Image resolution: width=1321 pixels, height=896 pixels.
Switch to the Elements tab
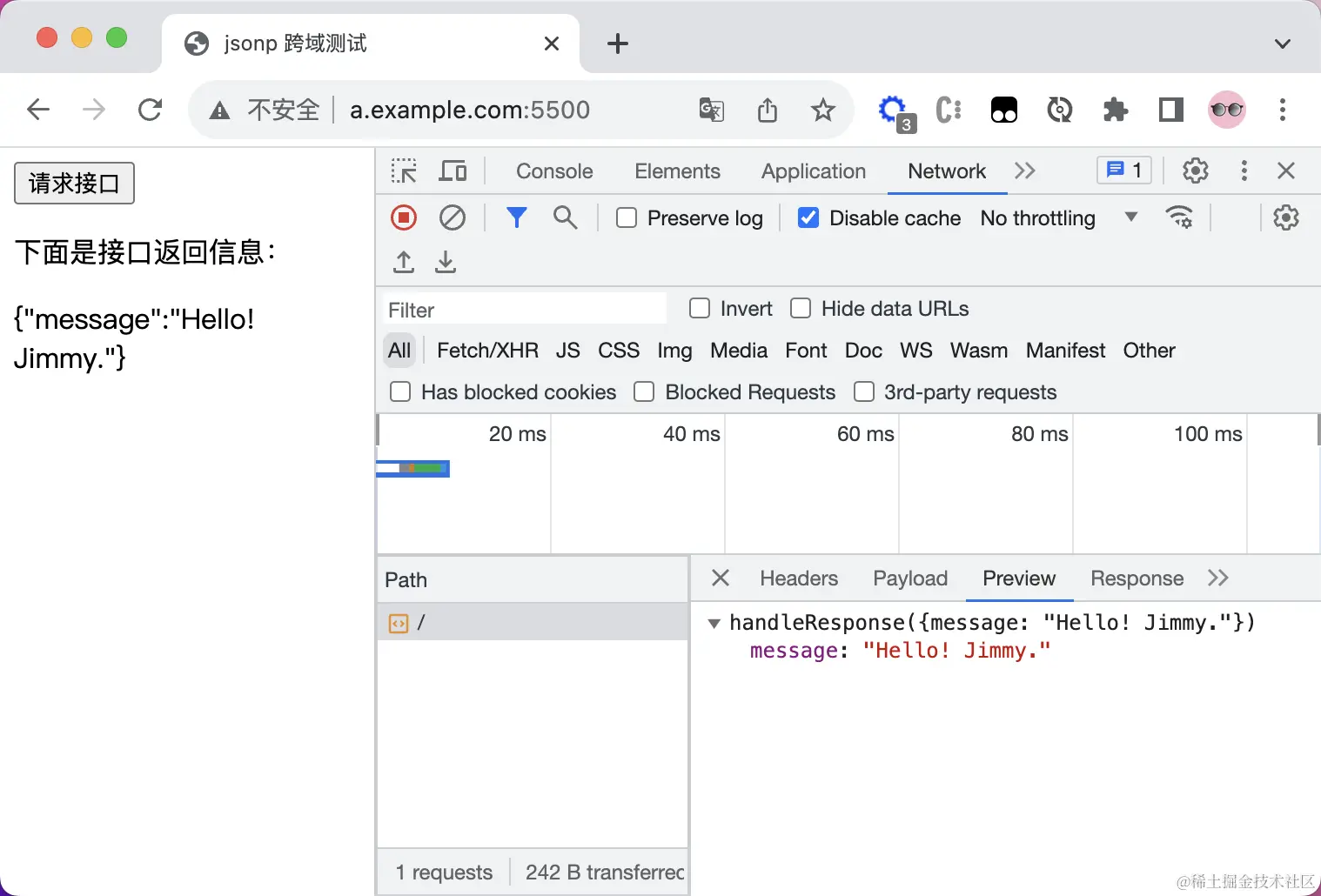click(x=677, y=171)
